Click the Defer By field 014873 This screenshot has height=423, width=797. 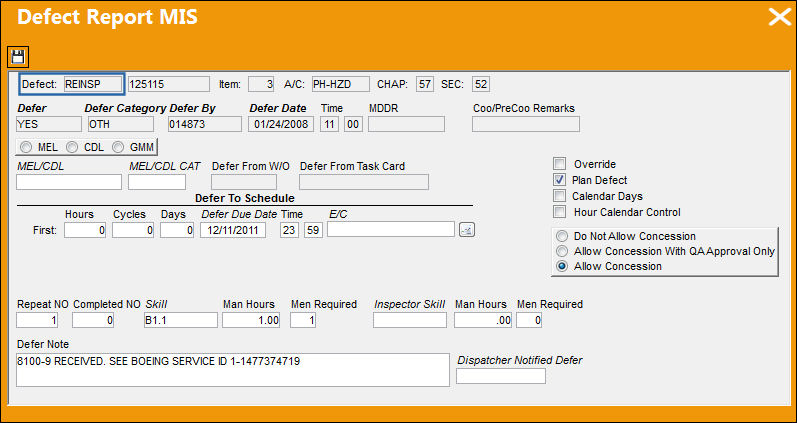[x=205, y=124]
